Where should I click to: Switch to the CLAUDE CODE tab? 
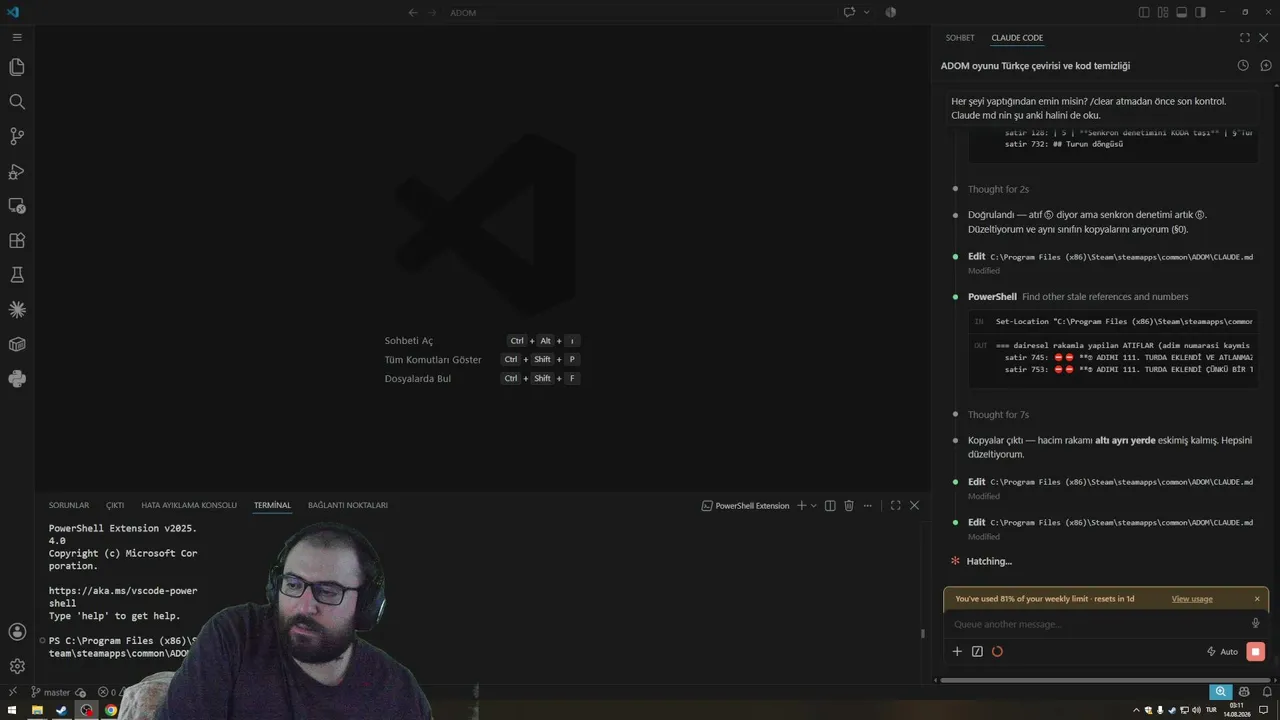(1017, 38)
